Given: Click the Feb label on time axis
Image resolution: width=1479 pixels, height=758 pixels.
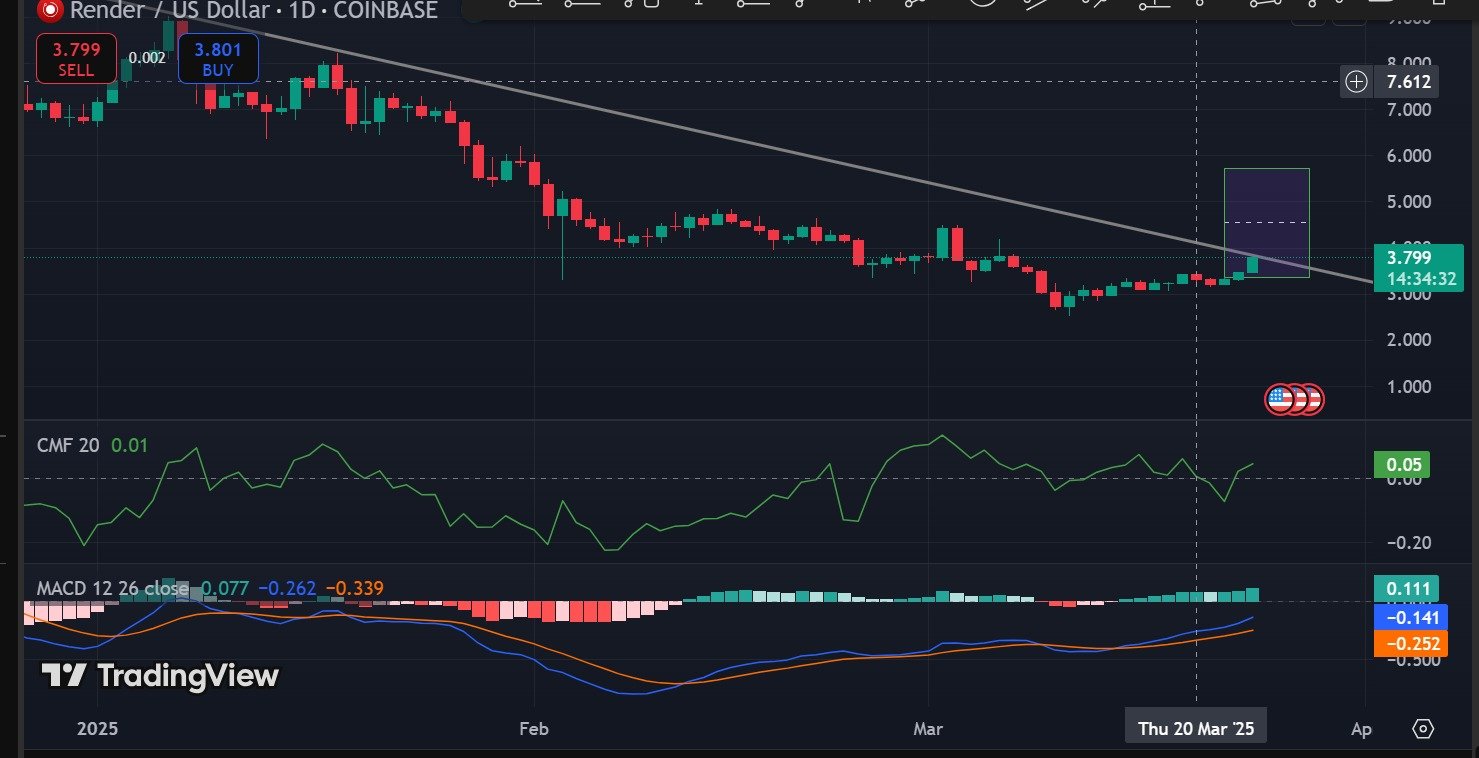Looking at the screenshot, I should tap(534, 728).
